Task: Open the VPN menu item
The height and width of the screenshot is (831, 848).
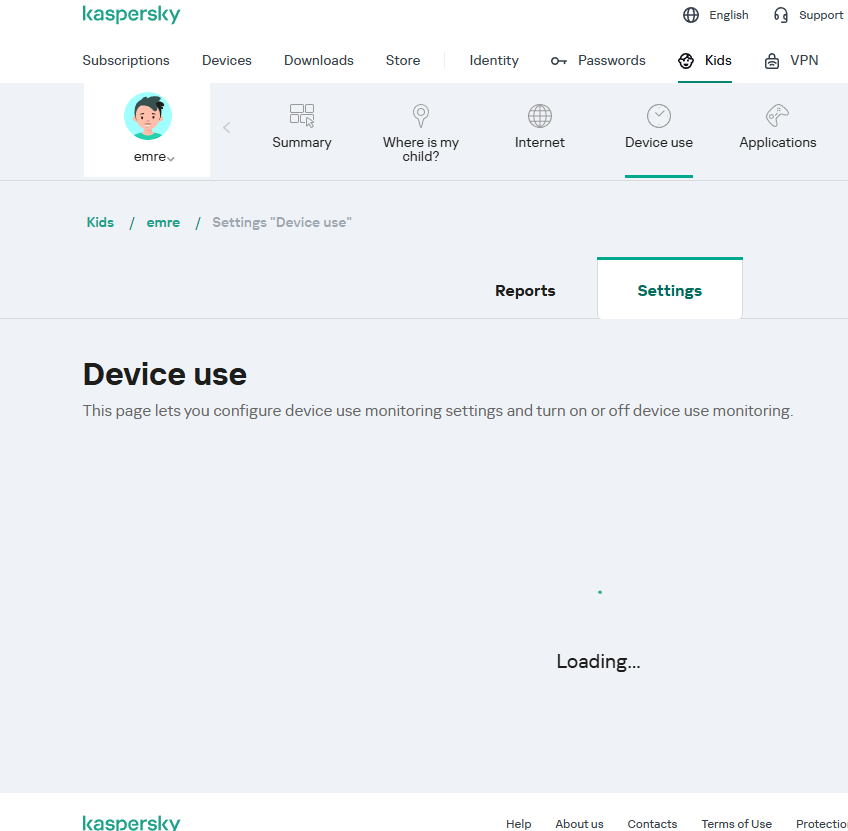Action: [x=804, y=61]
